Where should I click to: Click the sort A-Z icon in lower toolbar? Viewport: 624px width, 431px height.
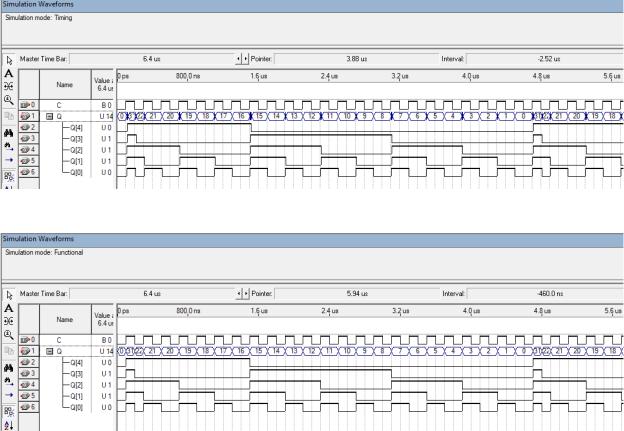tap(9, 425)
